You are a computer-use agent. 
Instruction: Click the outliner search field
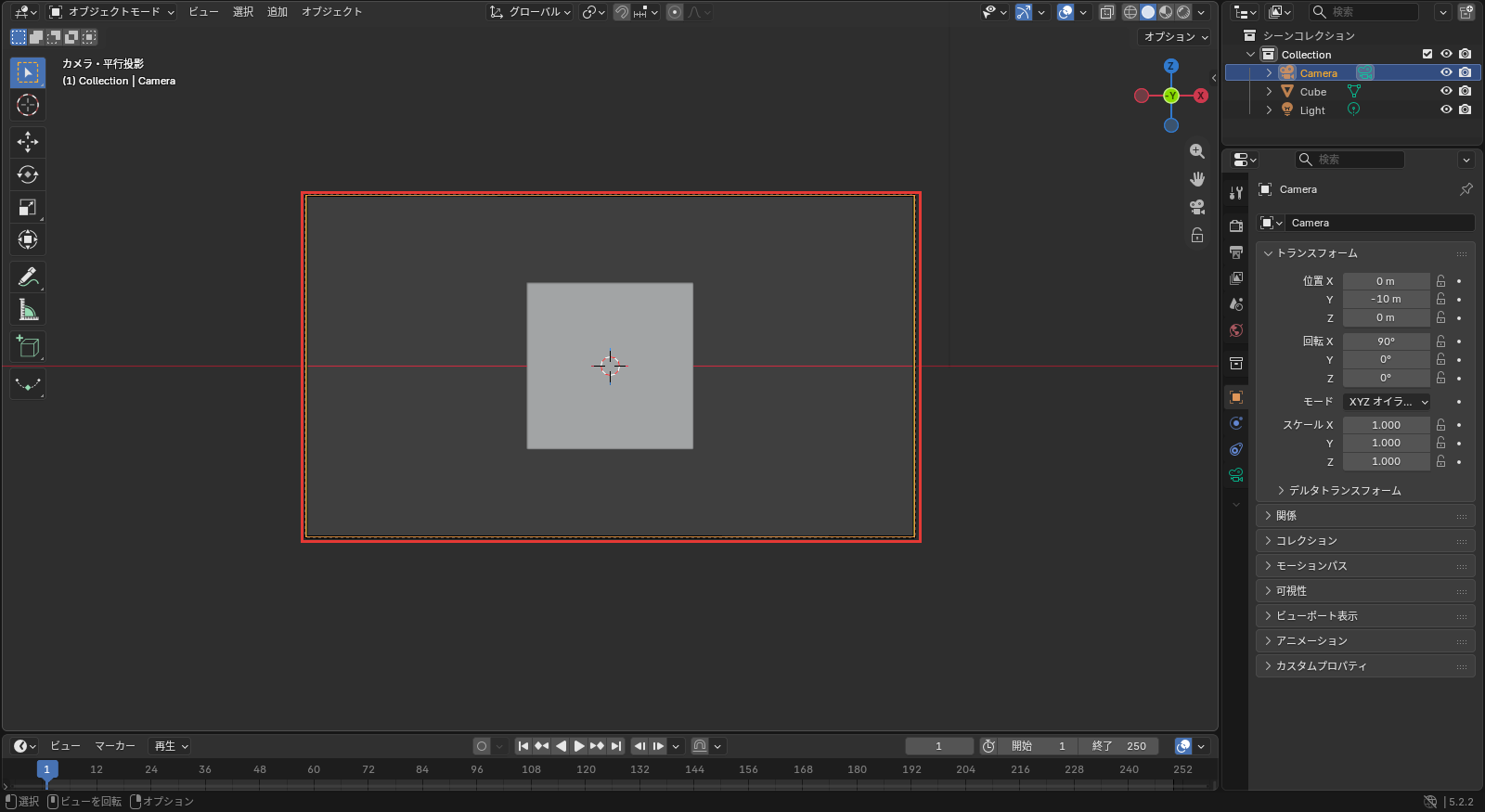pos(1363,12)
